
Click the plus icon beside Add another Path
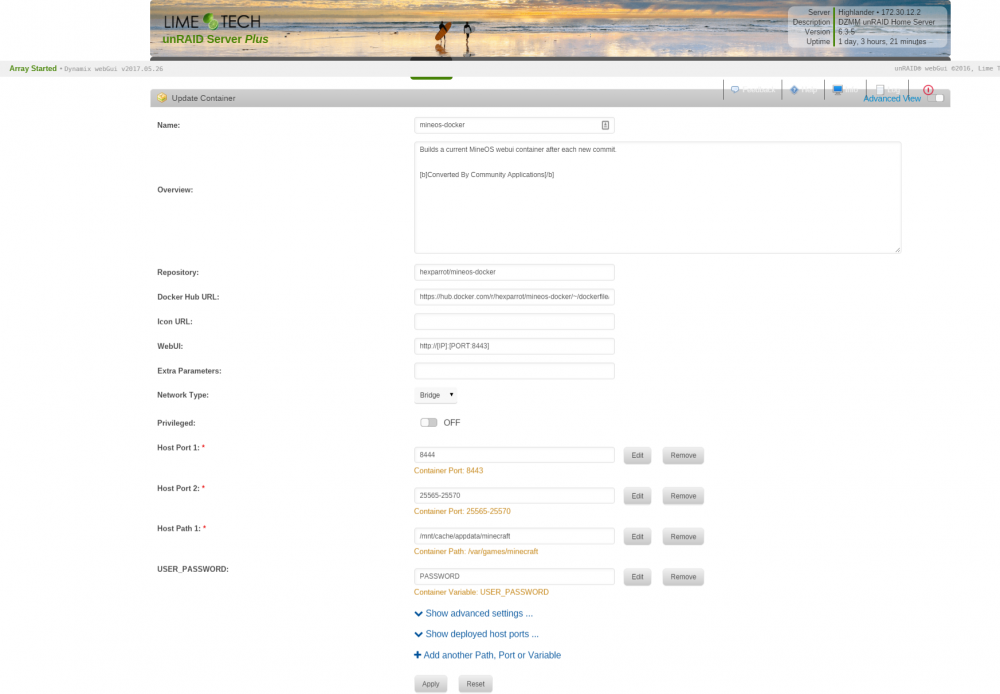[x=417, y=655]
